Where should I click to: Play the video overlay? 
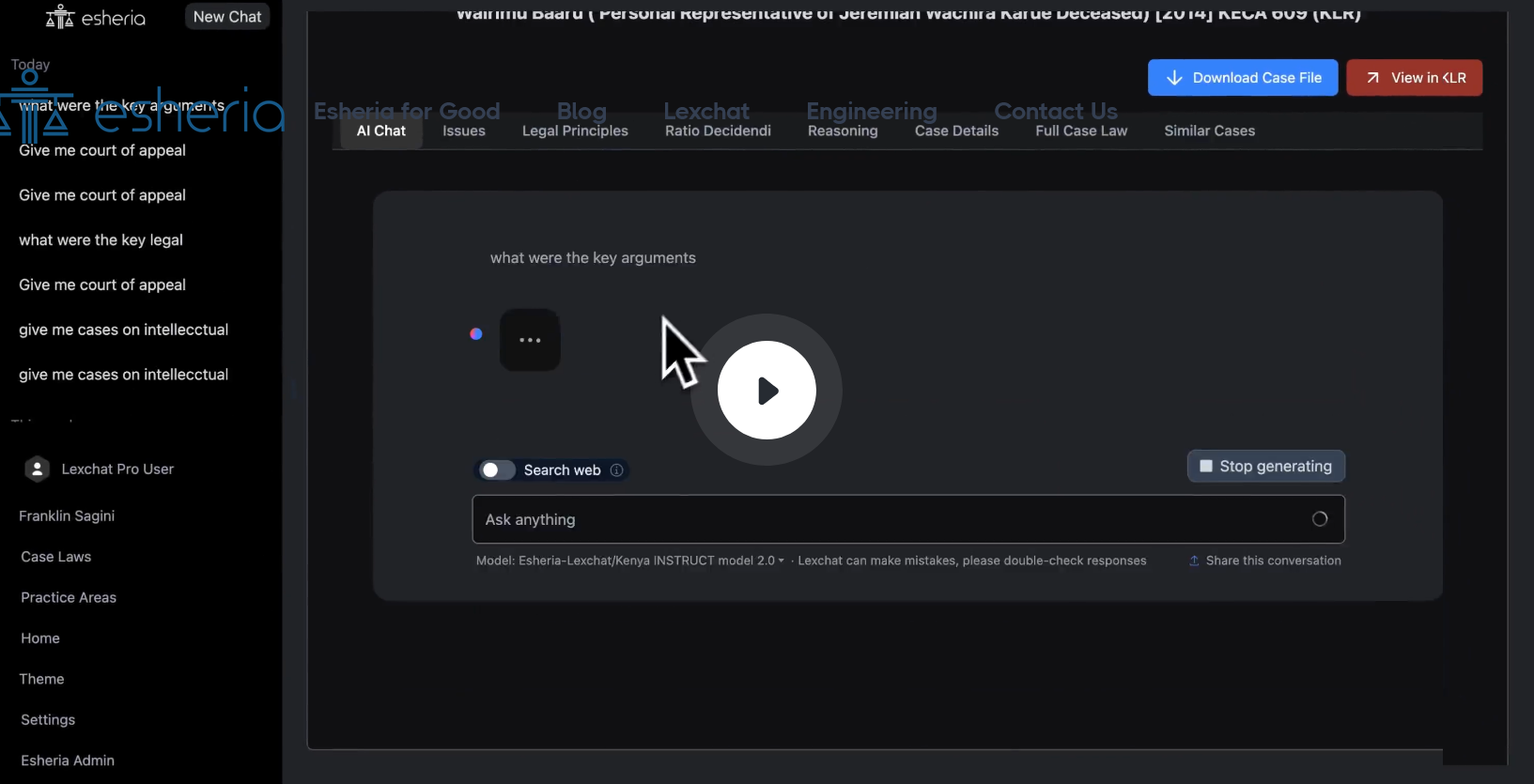click(767, 390)
